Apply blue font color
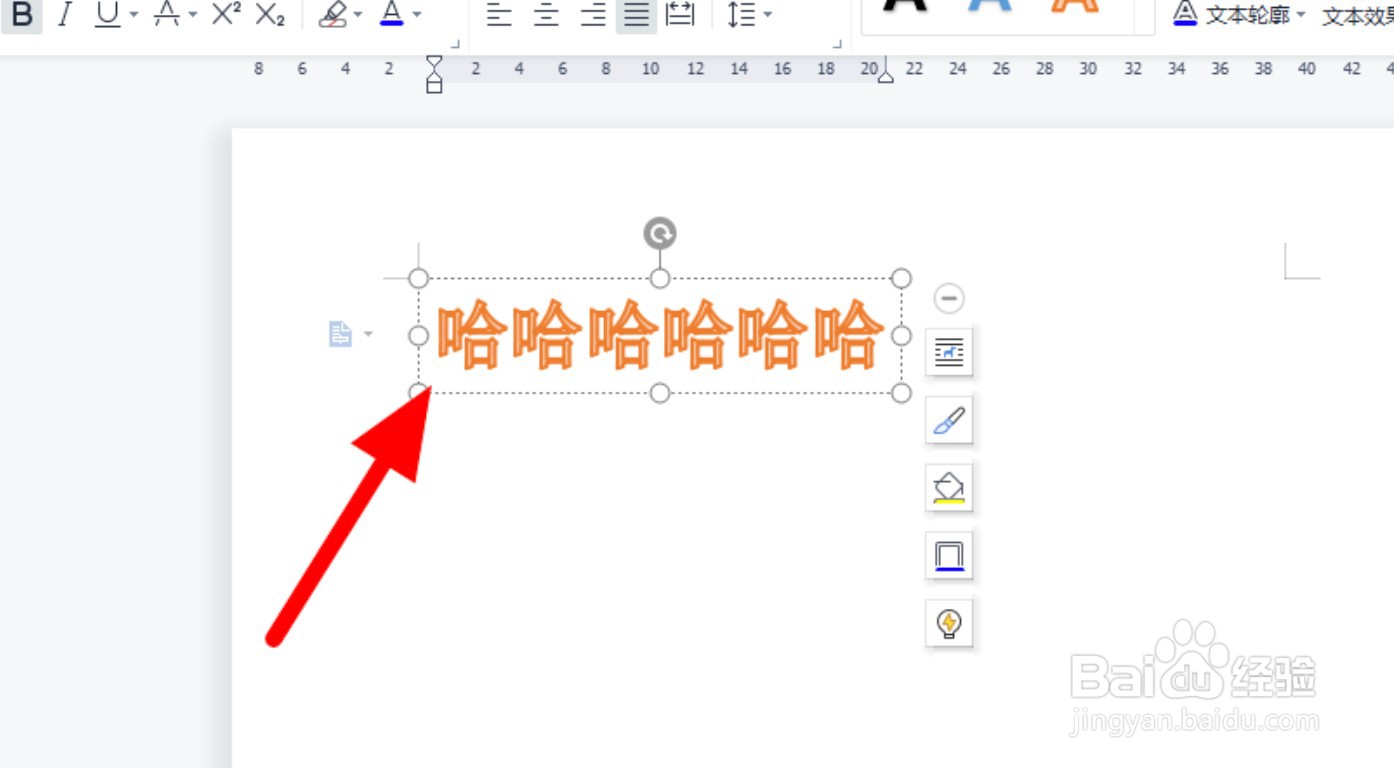 pos(392,15)
